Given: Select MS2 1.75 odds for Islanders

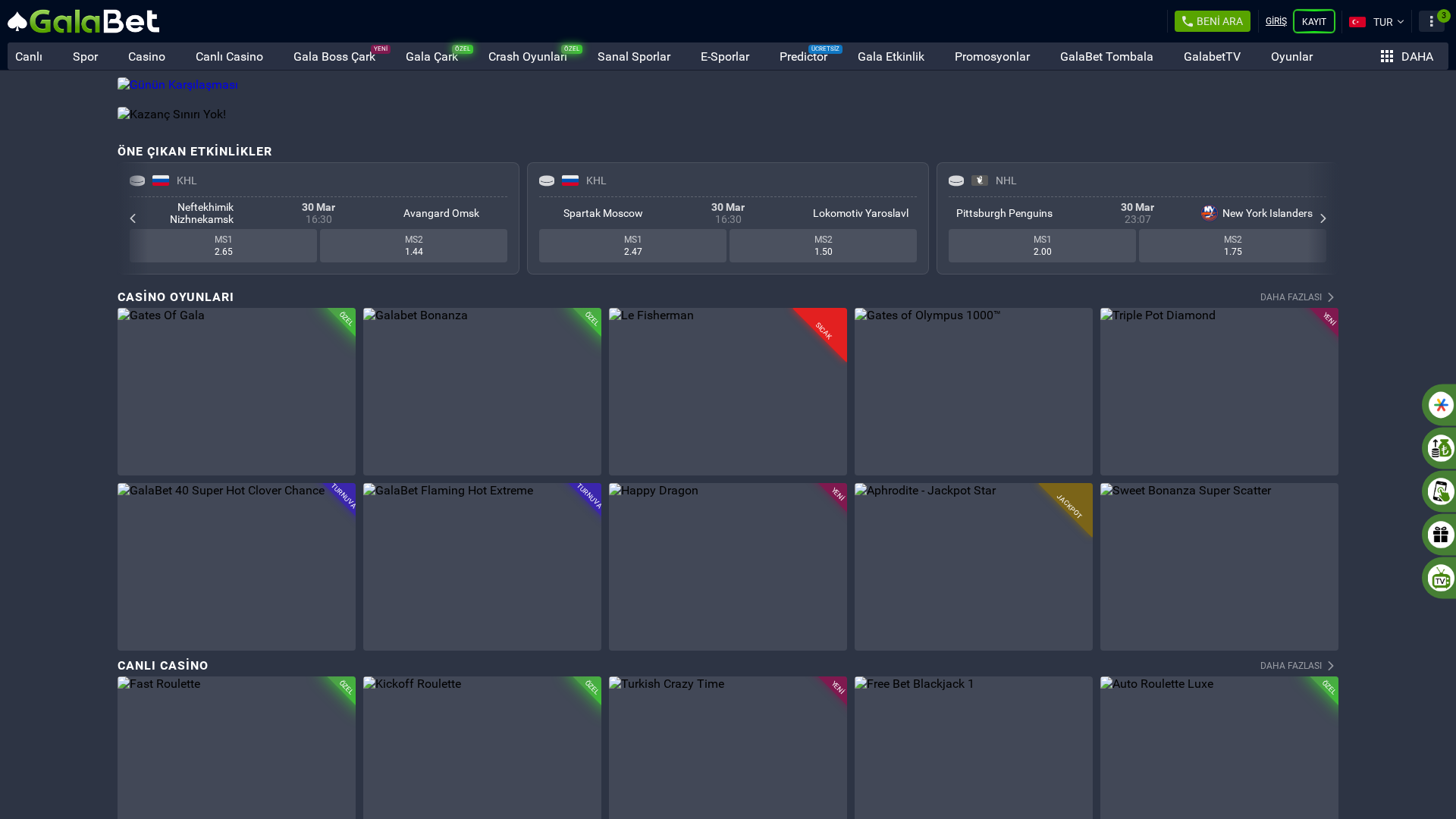Looking at the screenshot, I should click(x=1232, y=246).
